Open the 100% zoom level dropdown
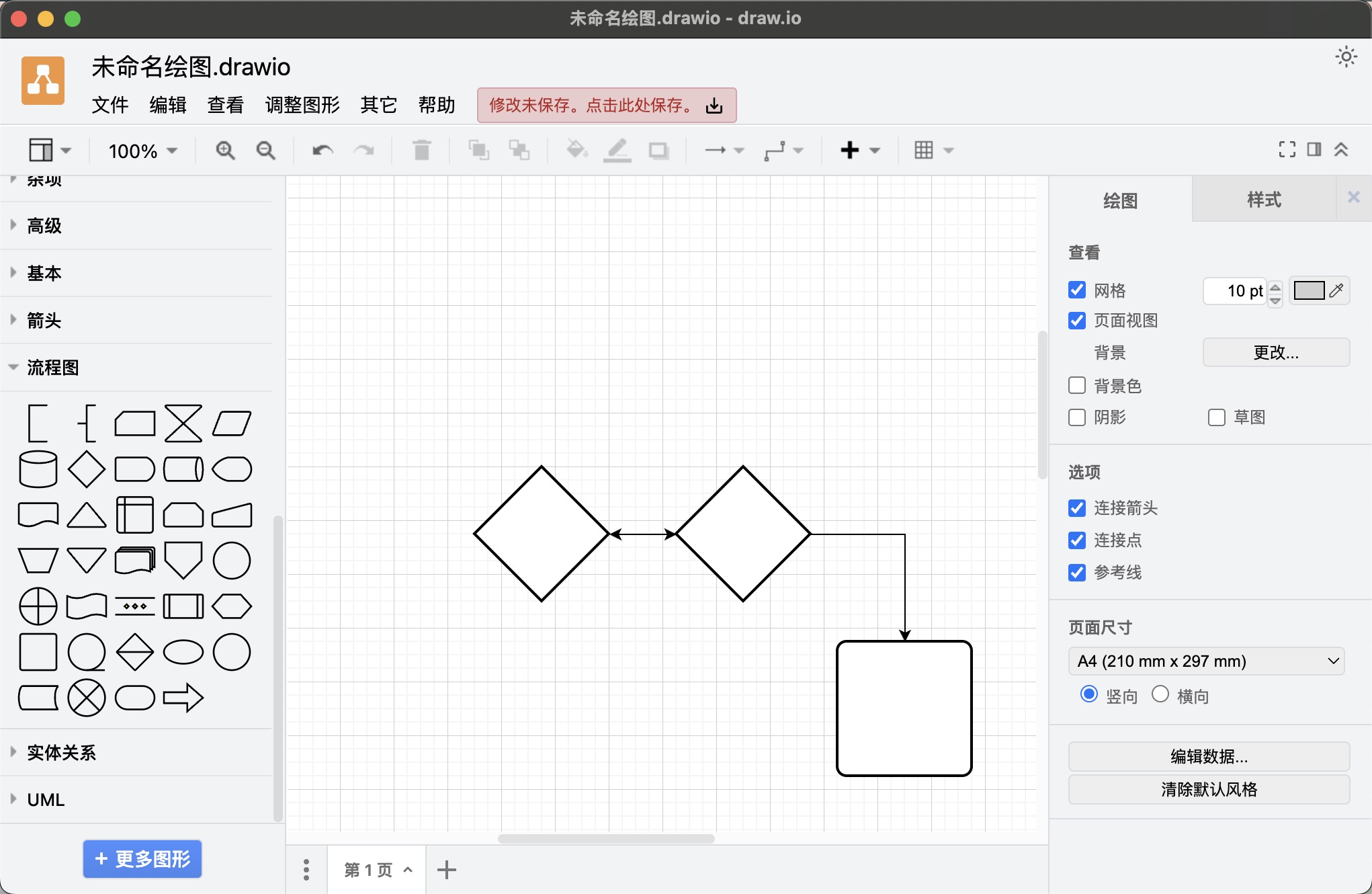The width and height of the screenshot is (1372, 894). [x=142, y=151]
